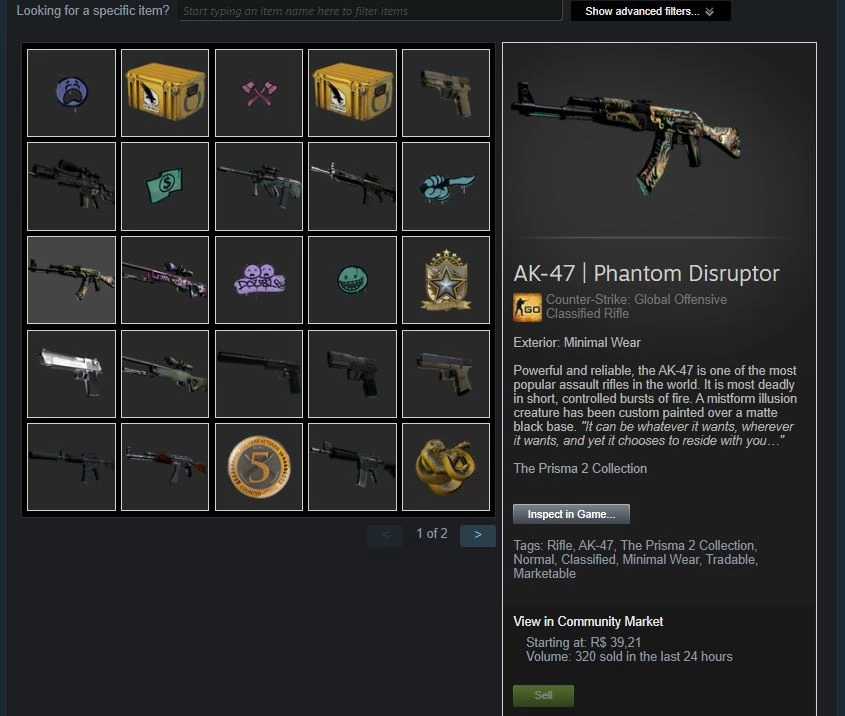Screen dimensions: 845x716
Task: Select the pink sniper rifle item
Action: (x=165, y=280)
